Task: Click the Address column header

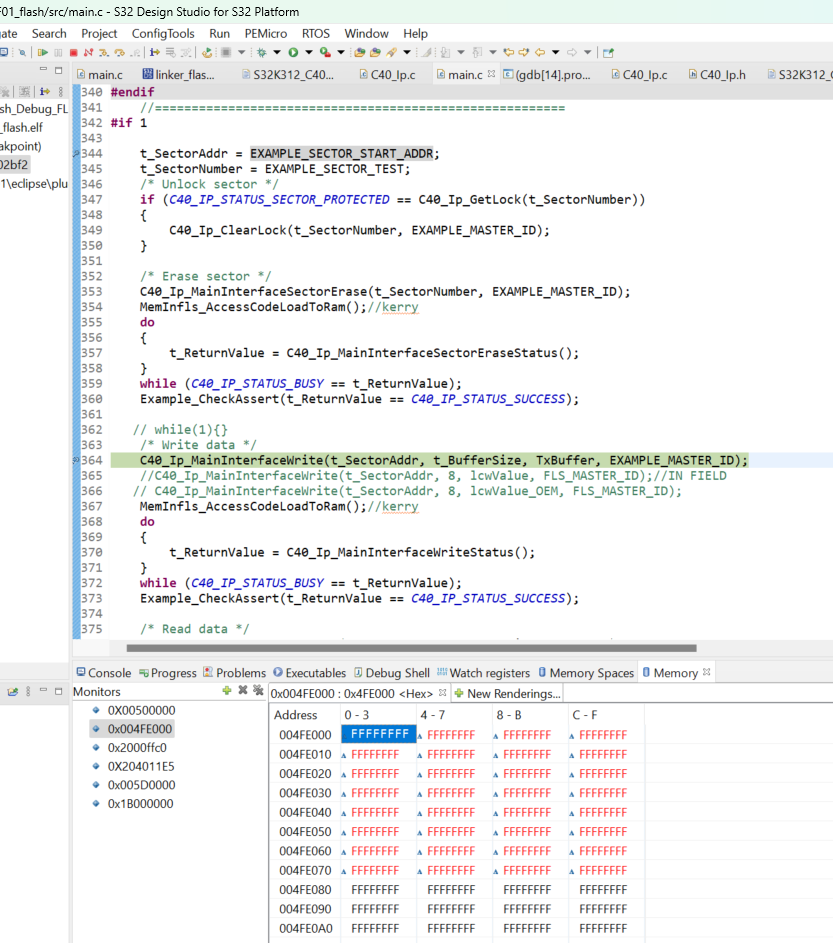Action: click(x=295, y=715)
